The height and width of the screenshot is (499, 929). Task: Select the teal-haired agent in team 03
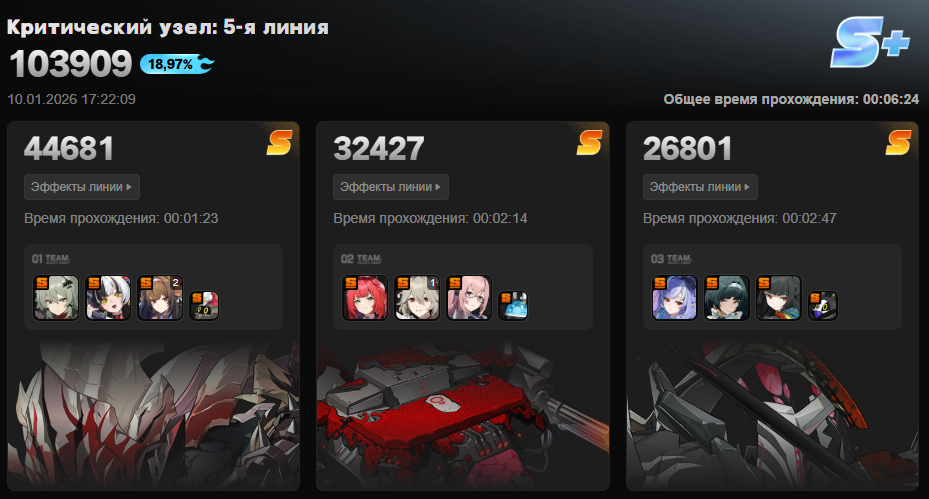(727, 298)
